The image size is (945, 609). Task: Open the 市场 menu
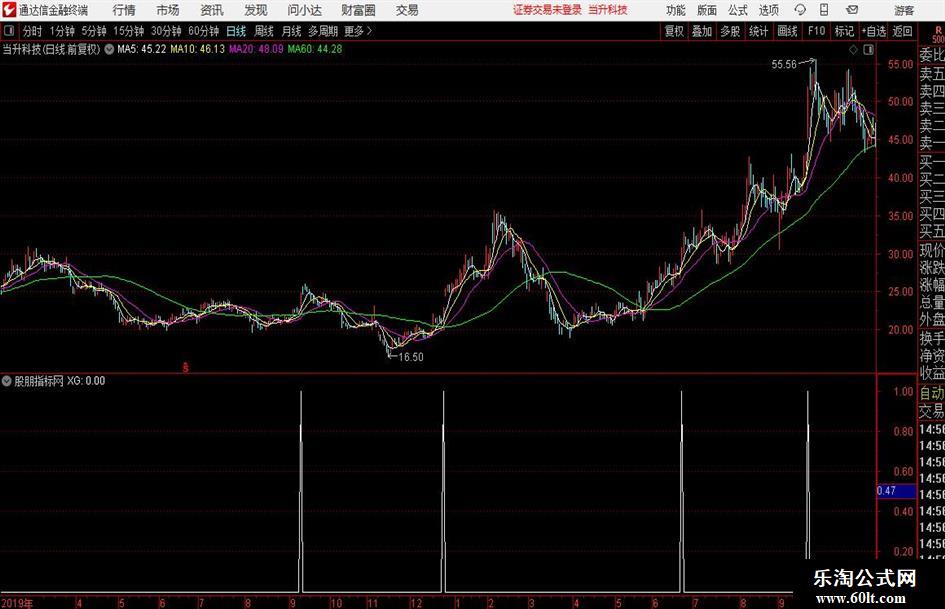point(168,10)
